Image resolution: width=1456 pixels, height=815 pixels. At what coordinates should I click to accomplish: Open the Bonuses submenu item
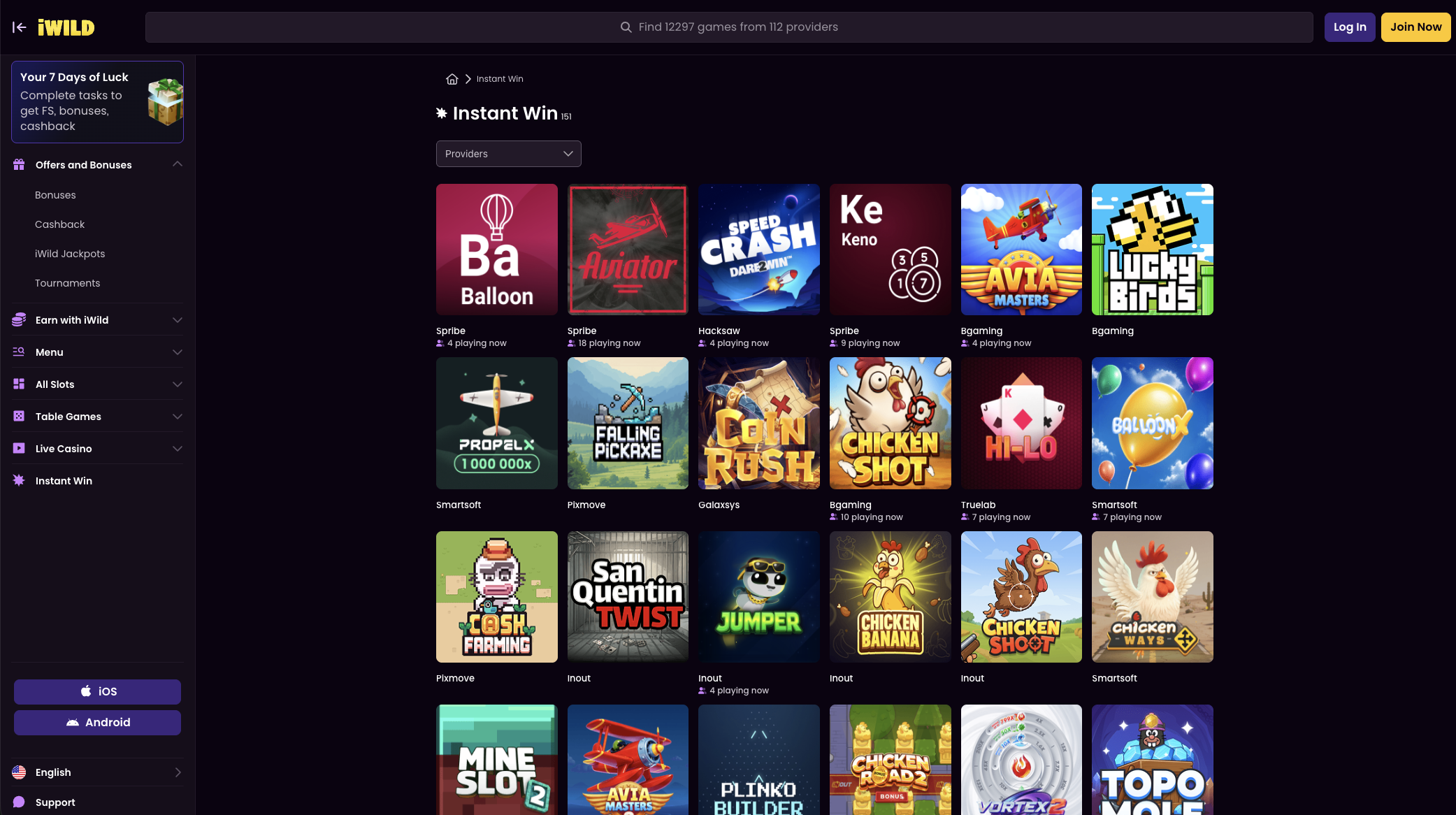tap(55, 195)
